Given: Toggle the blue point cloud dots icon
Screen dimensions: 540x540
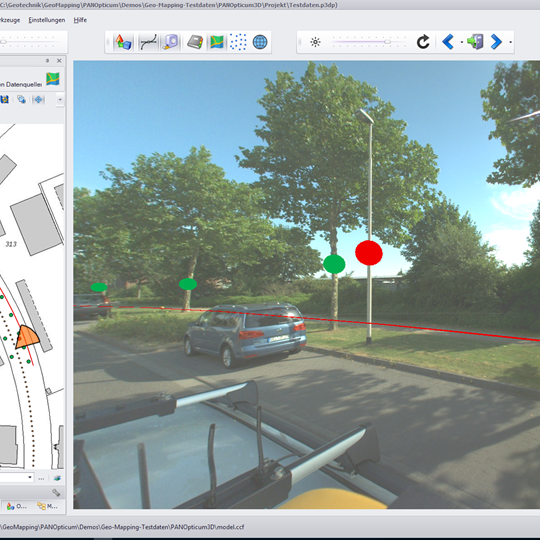Looking at the screenshot, I should (238, 42).
